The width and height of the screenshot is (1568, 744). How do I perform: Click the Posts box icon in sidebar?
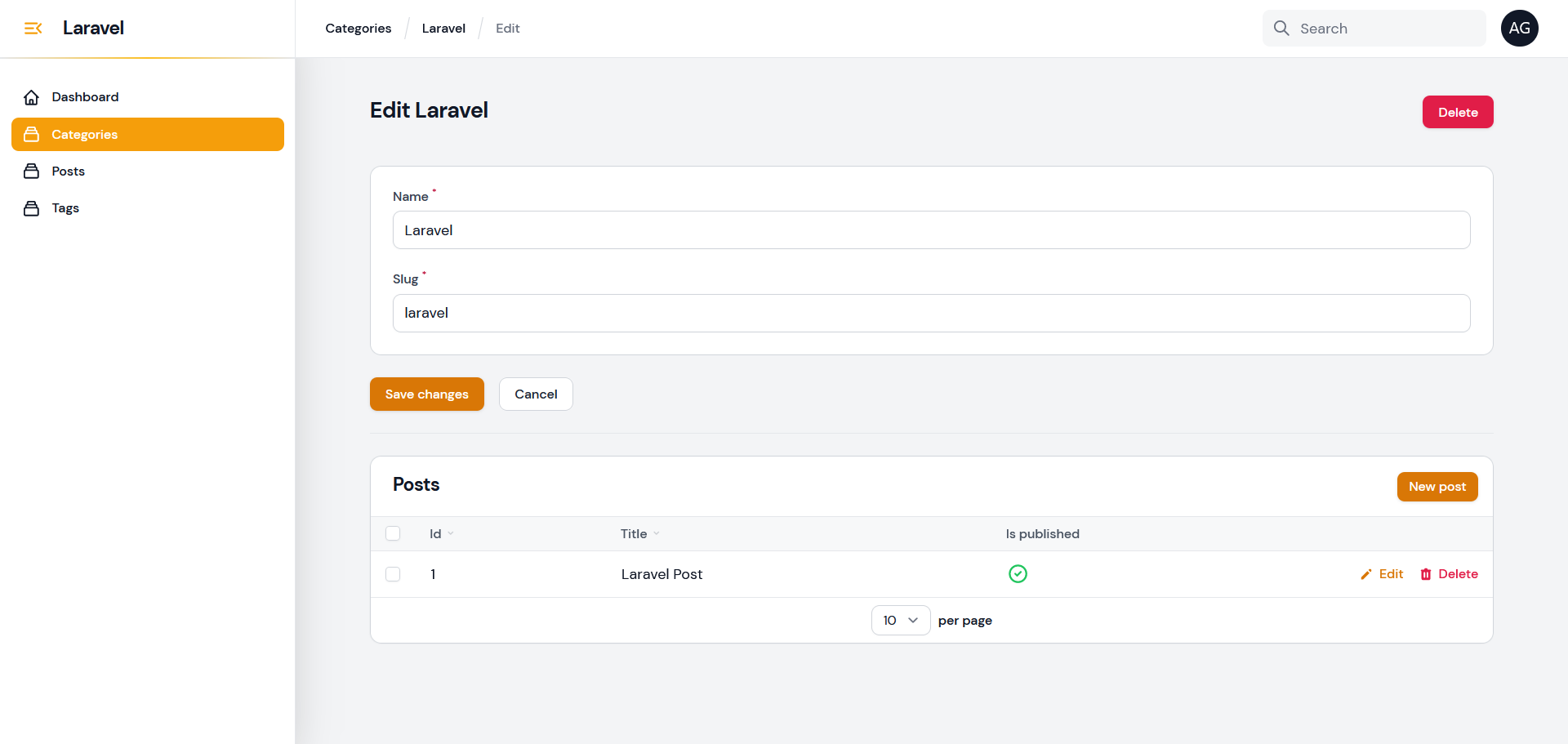[x=31, y=171]
